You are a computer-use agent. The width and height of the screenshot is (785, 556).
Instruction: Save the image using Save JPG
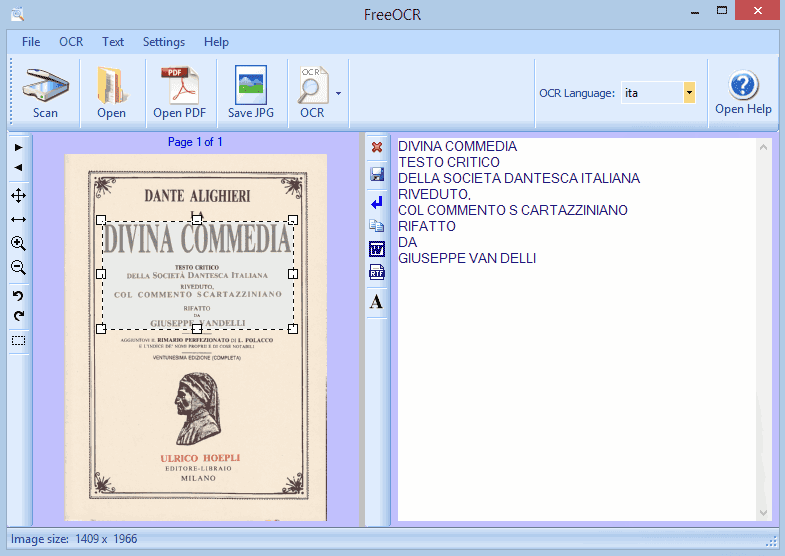pos(251,93)
